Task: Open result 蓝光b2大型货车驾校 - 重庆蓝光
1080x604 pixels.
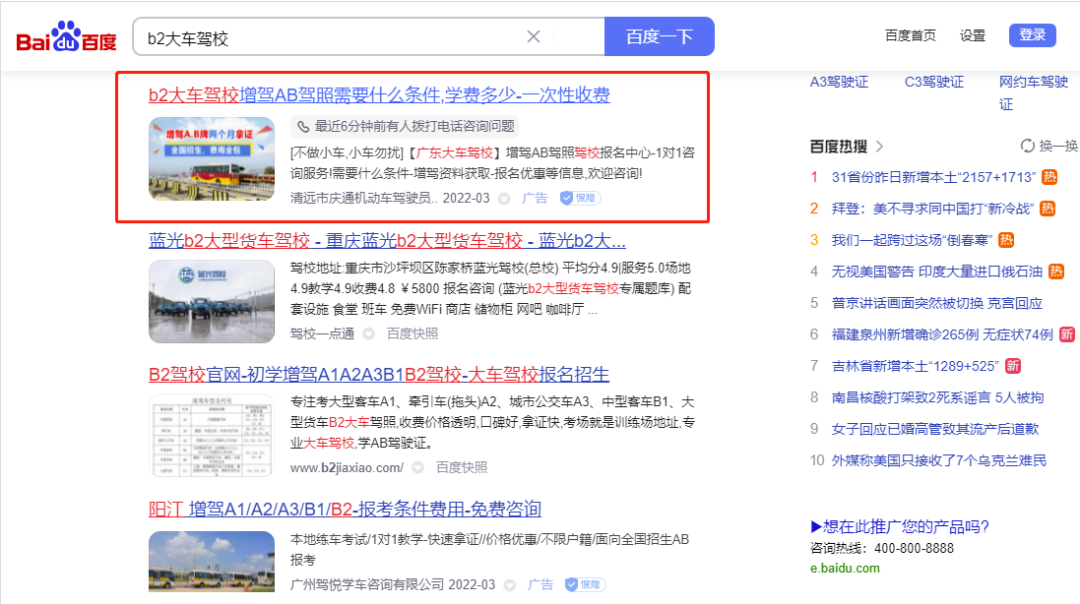Action: [387, 241]
